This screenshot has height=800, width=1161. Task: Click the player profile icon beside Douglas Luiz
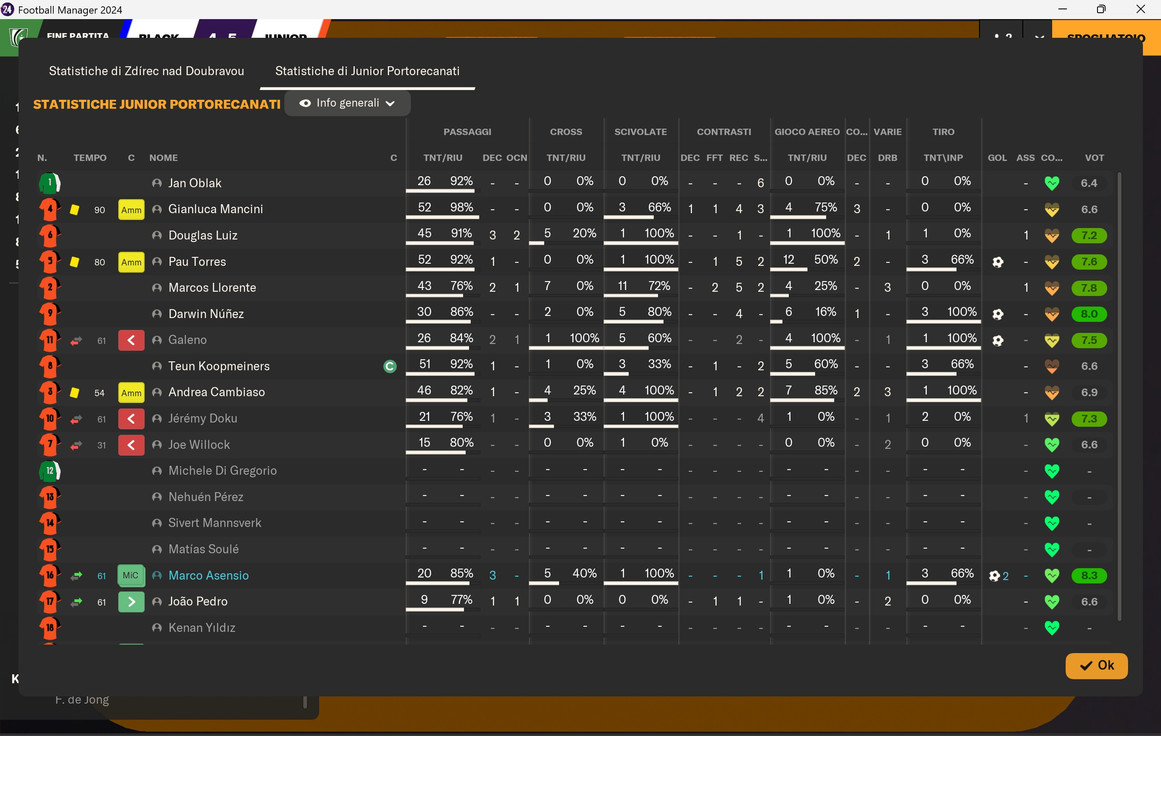(157, 236)
